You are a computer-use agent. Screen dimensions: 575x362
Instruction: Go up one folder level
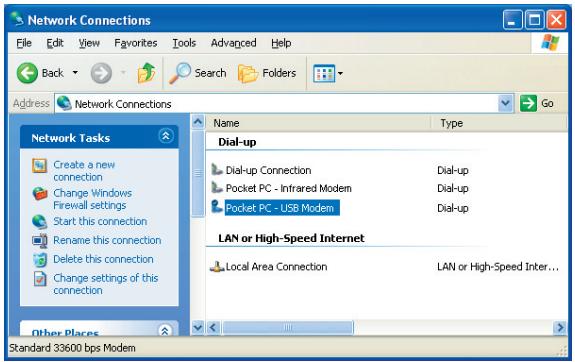coord(147,73)
